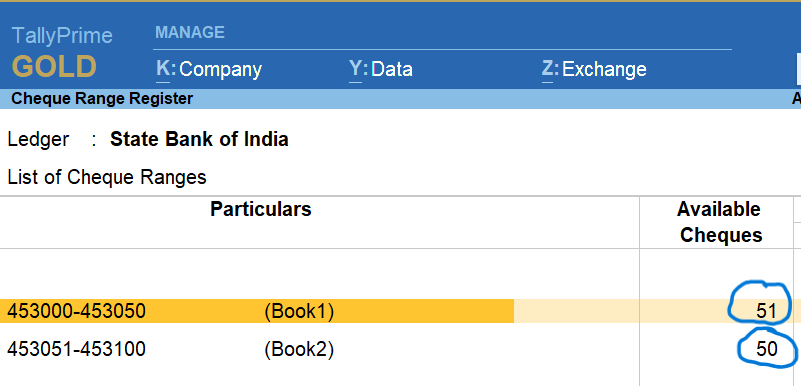The height and width of the screenshot is (386, 801).
Task: Select cheque range 453051-453100
Action: (77, 349)
